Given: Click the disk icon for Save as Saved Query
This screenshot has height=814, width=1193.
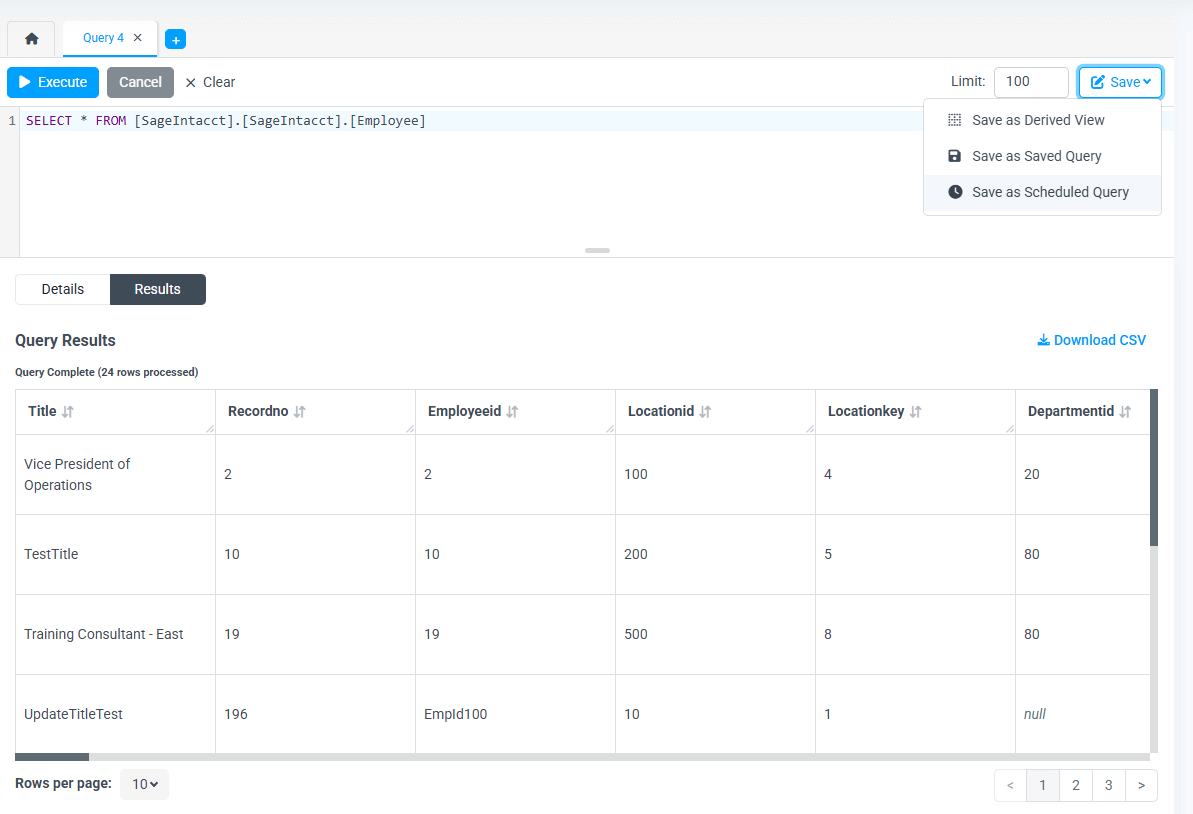Looking at the screenshot, I should (955, 155).
